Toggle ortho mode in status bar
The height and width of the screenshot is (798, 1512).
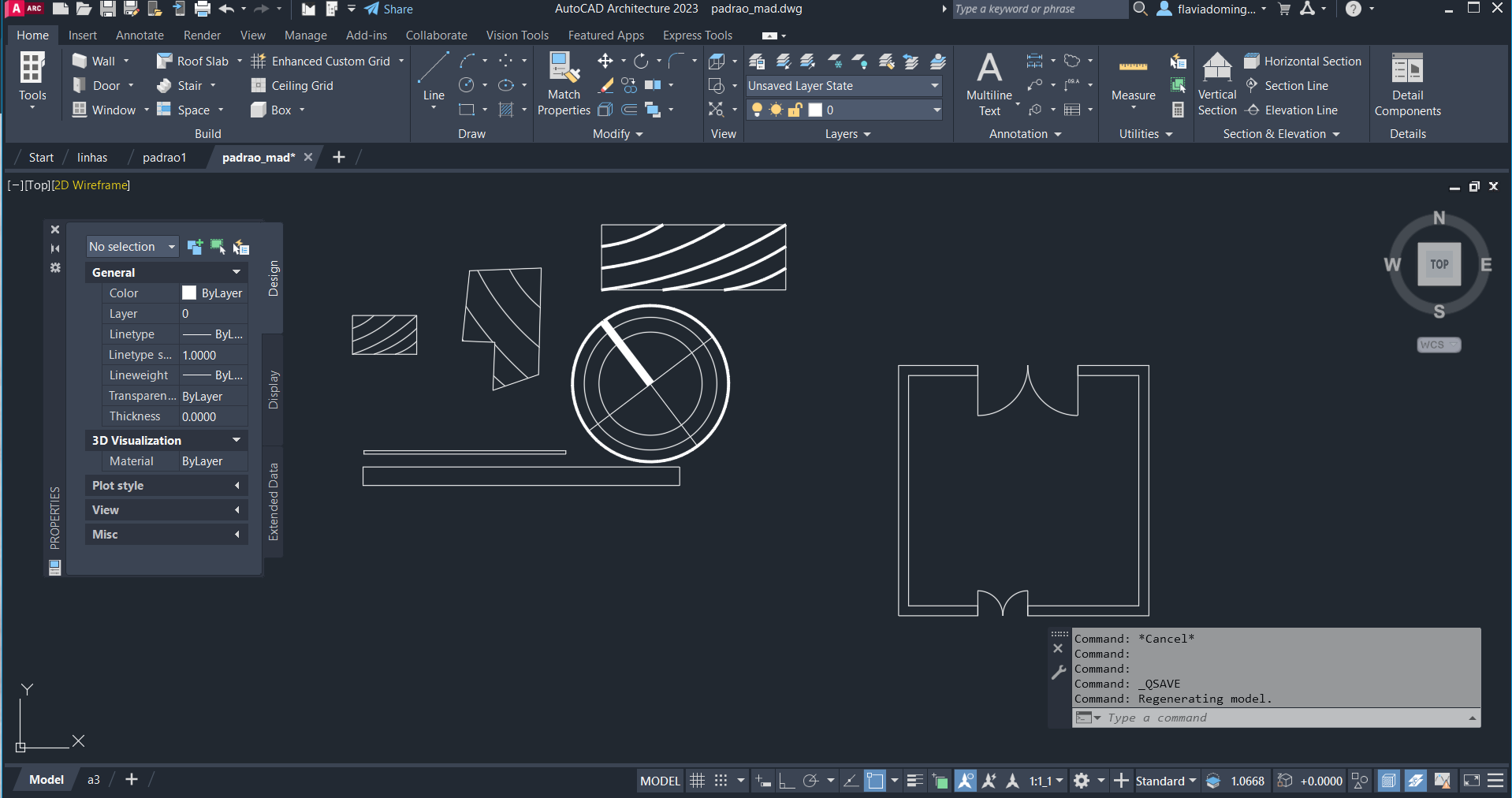[787, 781]
